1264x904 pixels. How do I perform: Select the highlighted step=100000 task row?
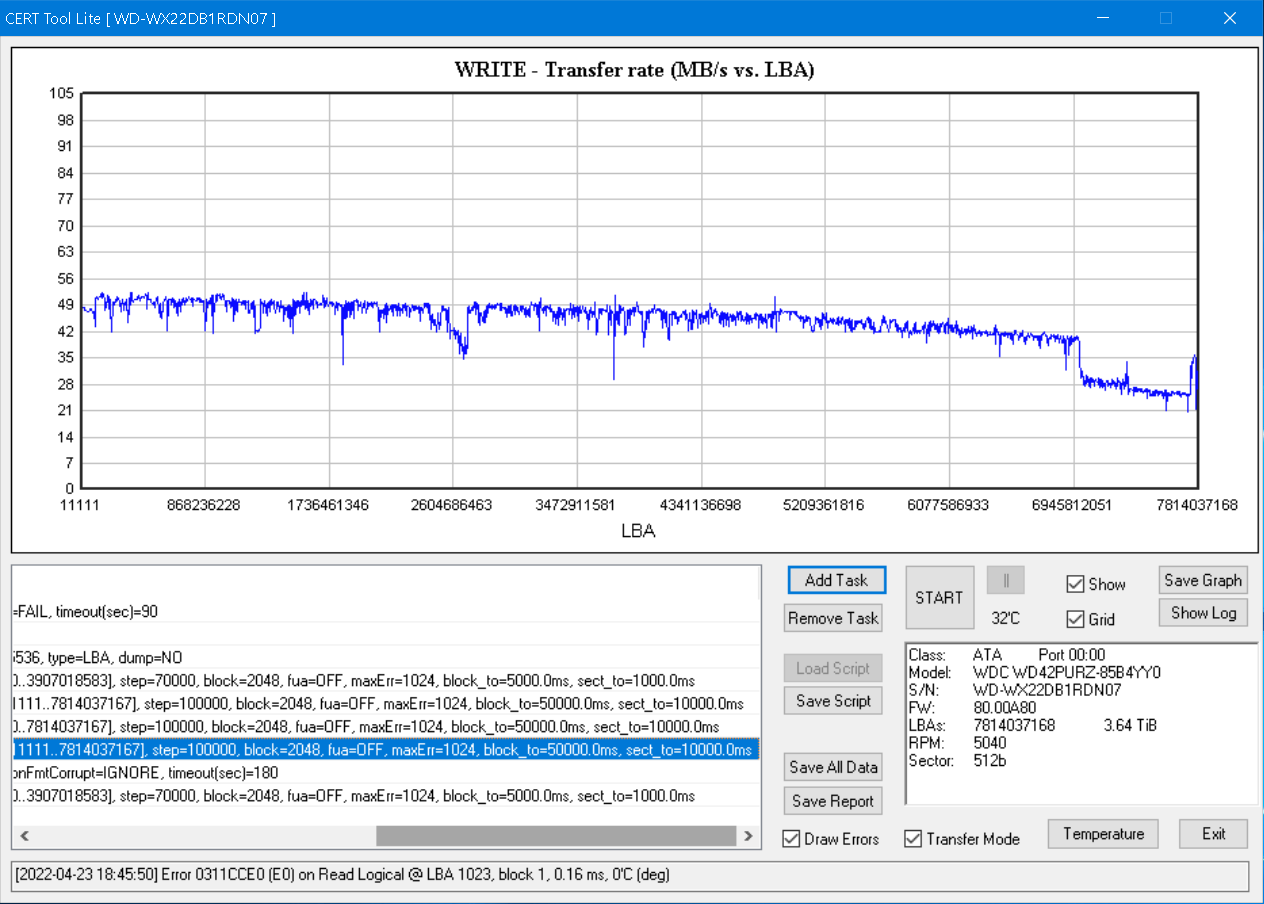tap(384, 750)
